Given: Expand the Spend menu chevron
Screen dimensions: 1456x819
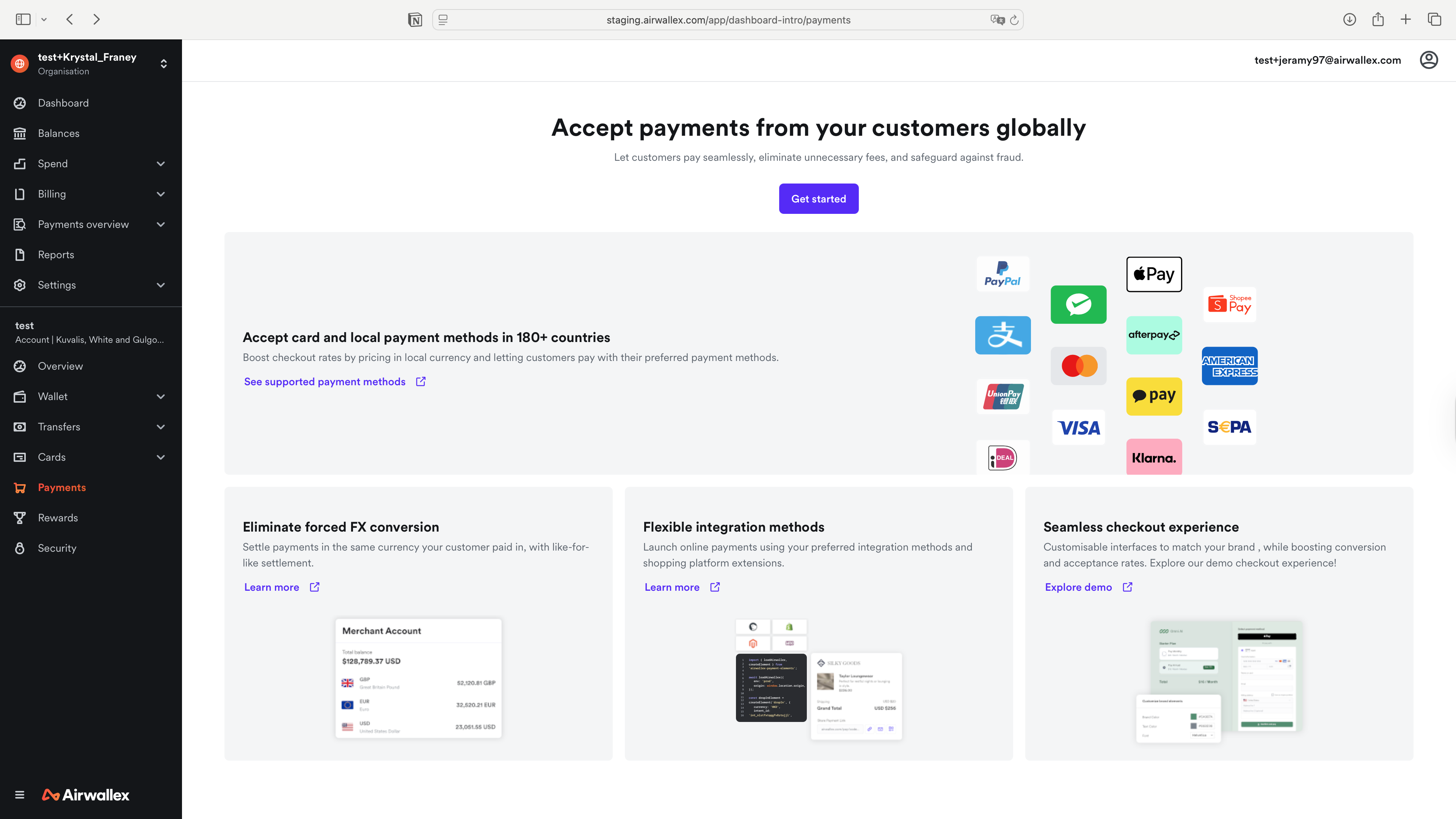Looking at the screenshot, I should tap(160, 164).
